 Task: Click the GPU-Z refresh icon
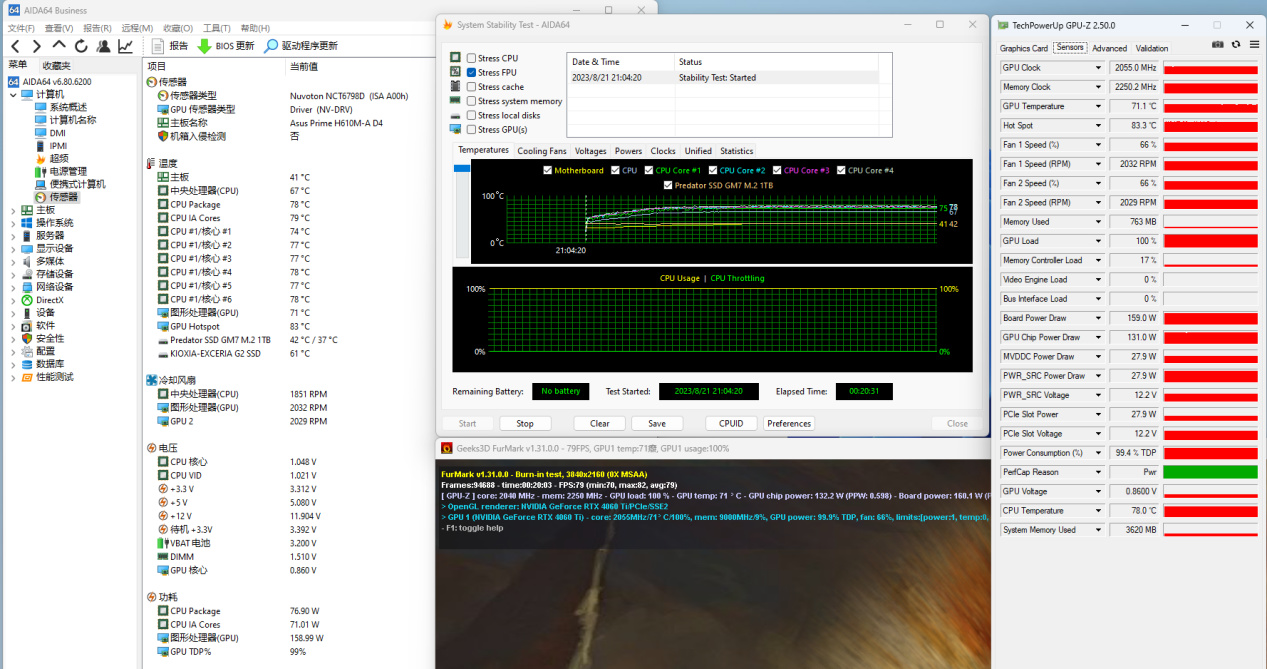coord(1236,45)
